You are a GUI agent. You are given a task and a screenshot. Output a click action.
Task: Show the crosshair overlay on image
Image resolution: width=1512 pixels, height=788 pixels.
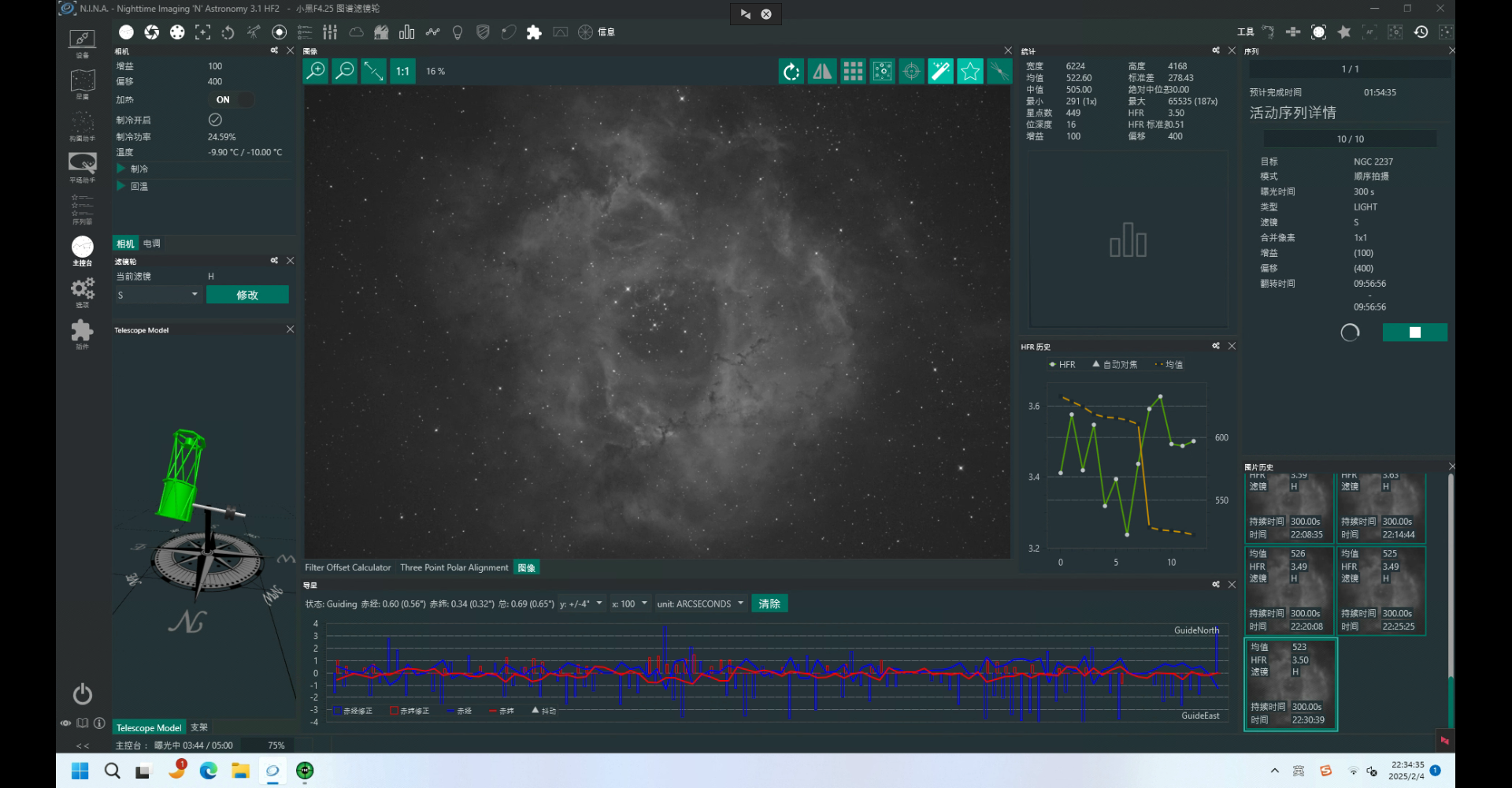tap(911, 71)
